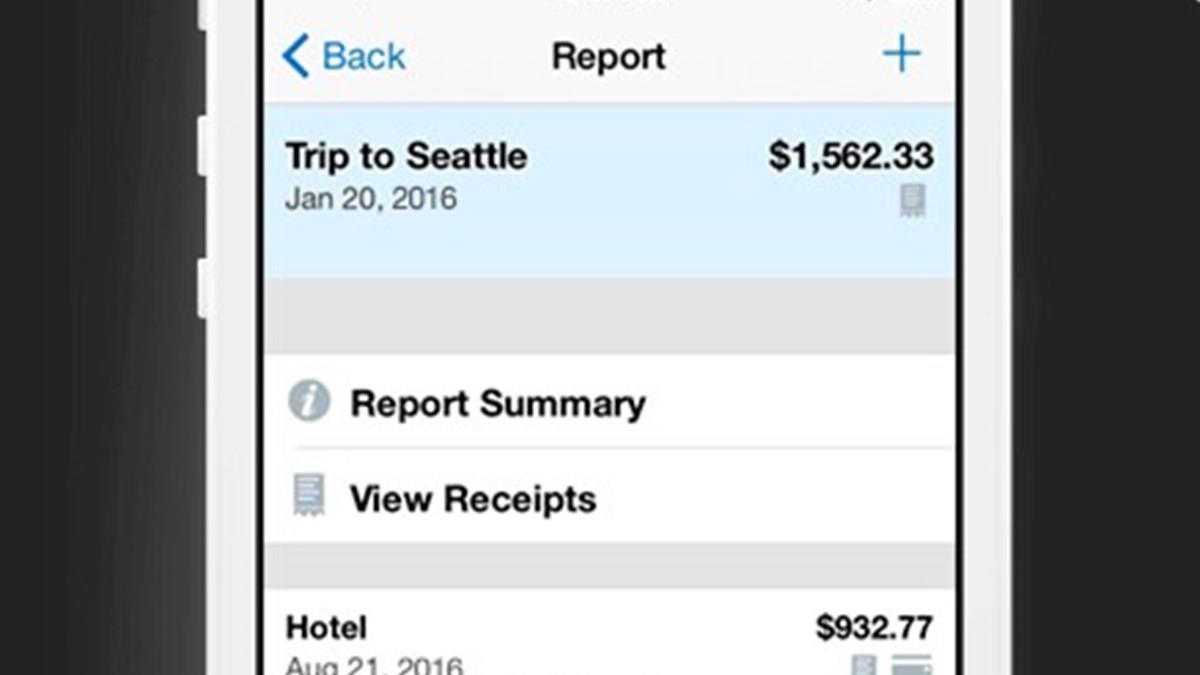Tap the blue back chevron arrow
Image resolution: width=1200 pixels, height=675 pixels.
point(296,56)
